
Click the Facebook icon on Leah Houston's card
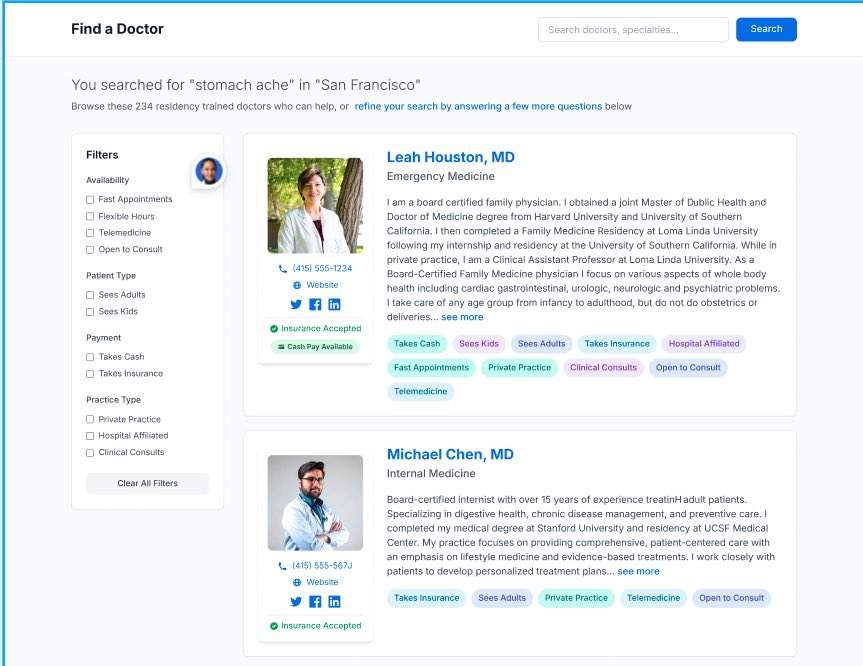(x=314, y=305)
